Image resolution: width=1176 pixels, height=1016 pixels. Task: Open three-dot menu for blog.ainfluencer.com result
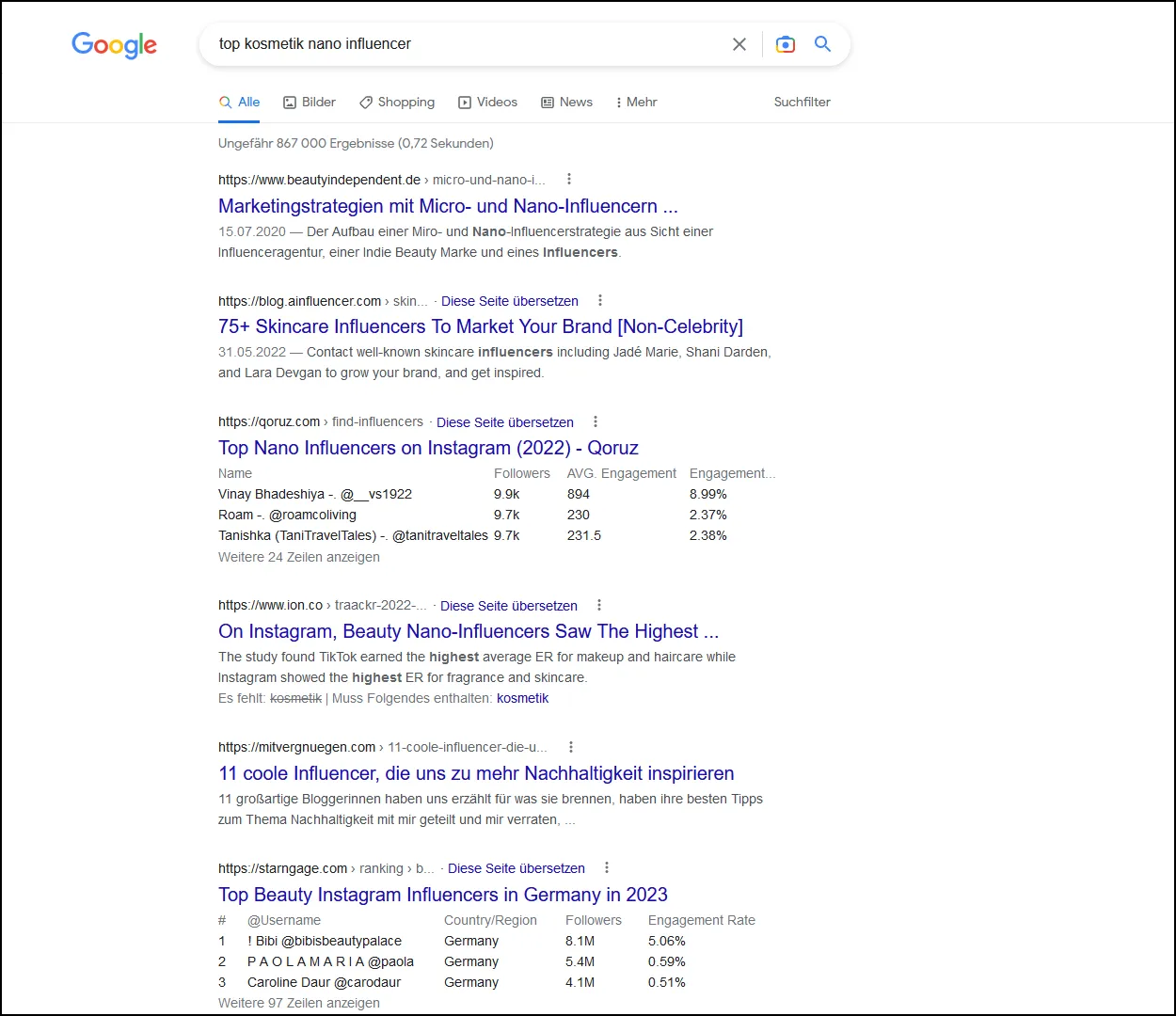point(600,301)
